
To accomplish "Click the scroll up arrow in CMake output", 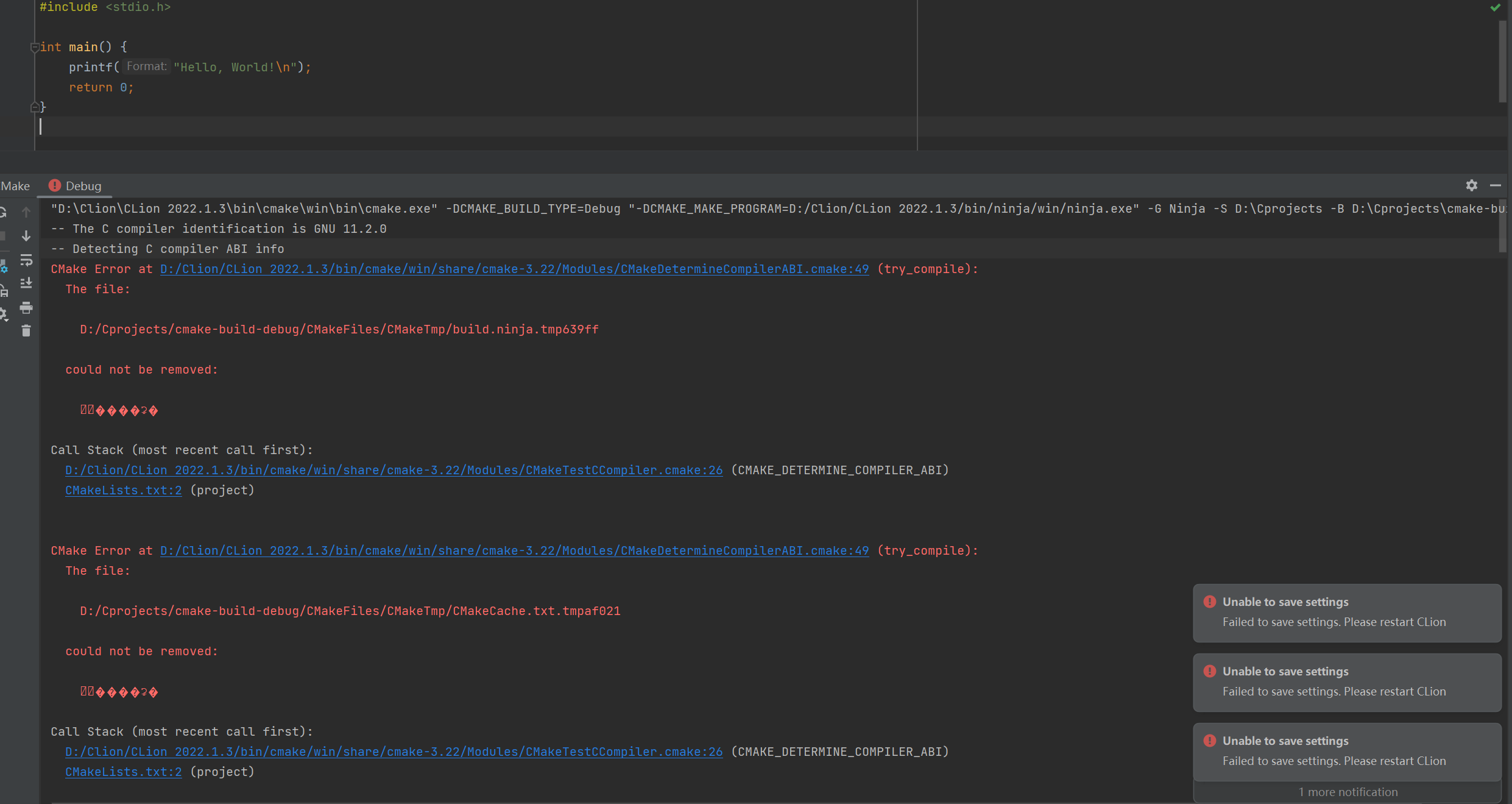I will pos(26,212).
